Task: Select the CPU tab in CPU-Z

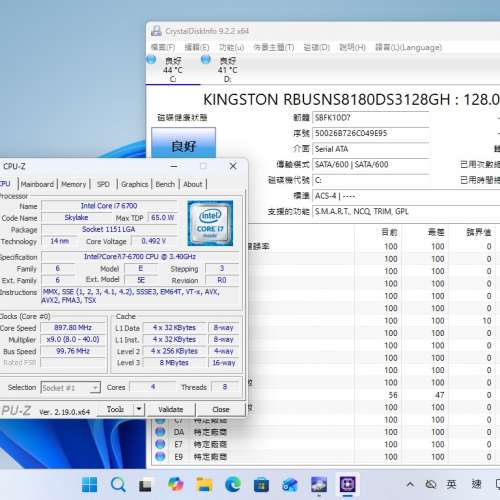Action: pos(5,184)
